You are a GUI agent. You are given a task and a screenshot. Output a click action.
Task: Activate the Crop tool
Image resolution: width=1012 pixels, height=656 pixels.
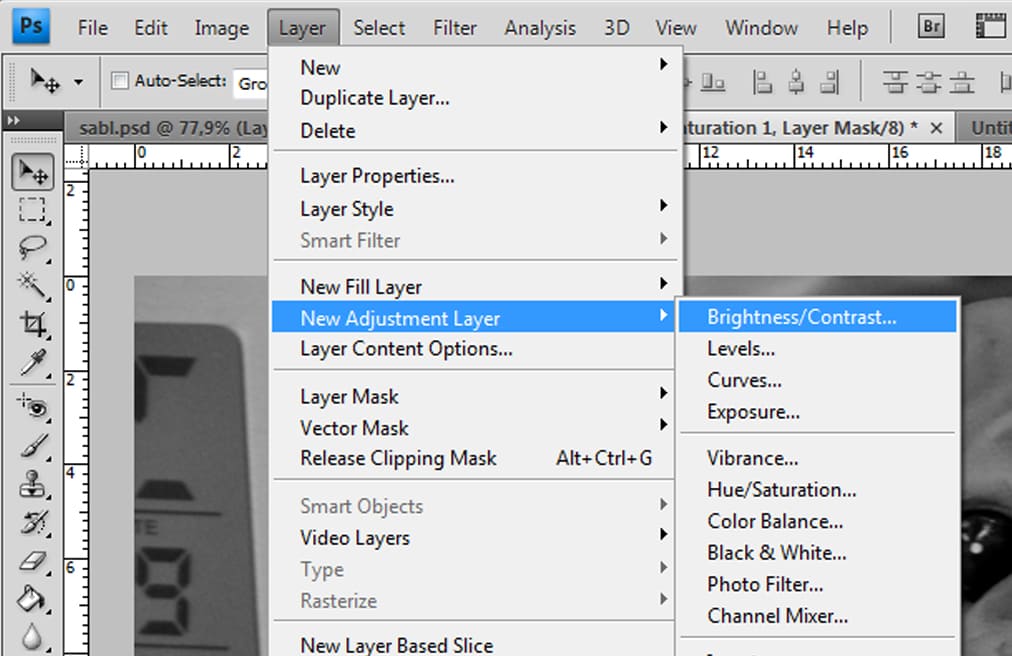point(33,324)
